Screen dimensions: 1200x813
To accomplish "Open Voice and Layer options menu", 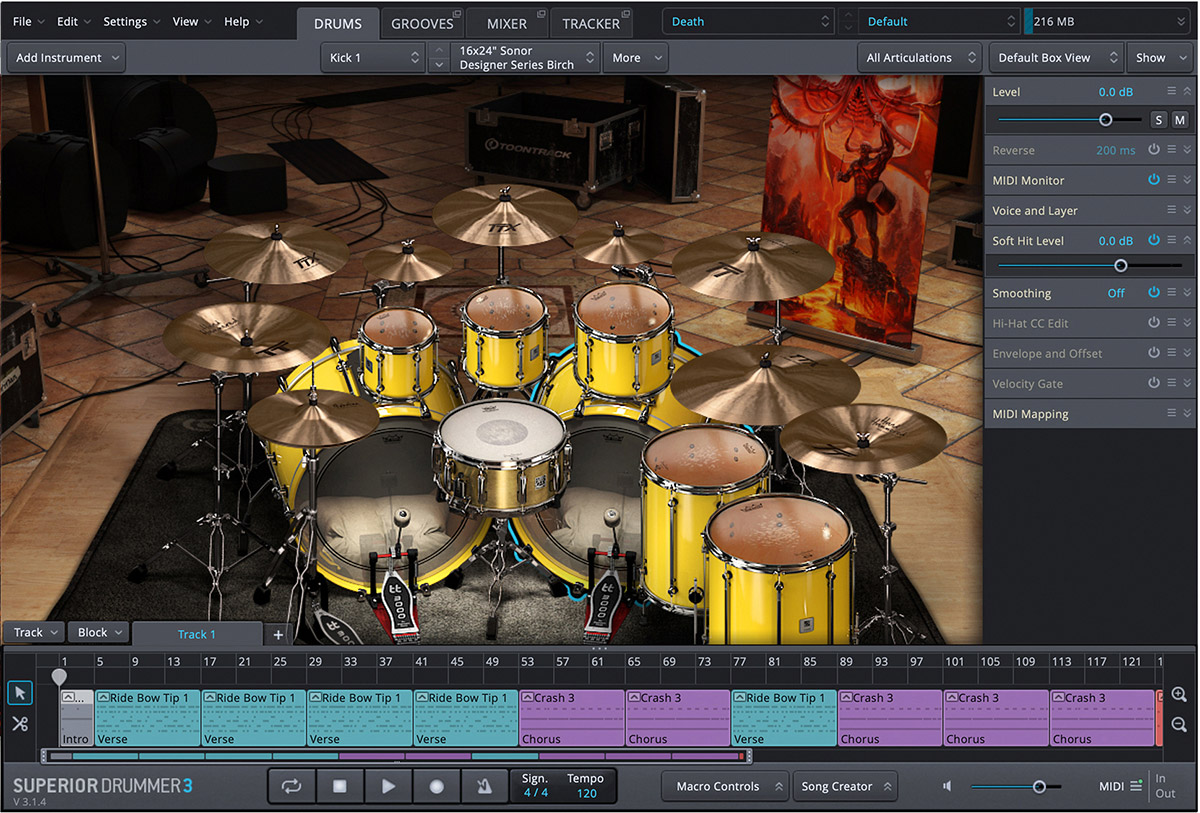I will (x=1172, y=210).
